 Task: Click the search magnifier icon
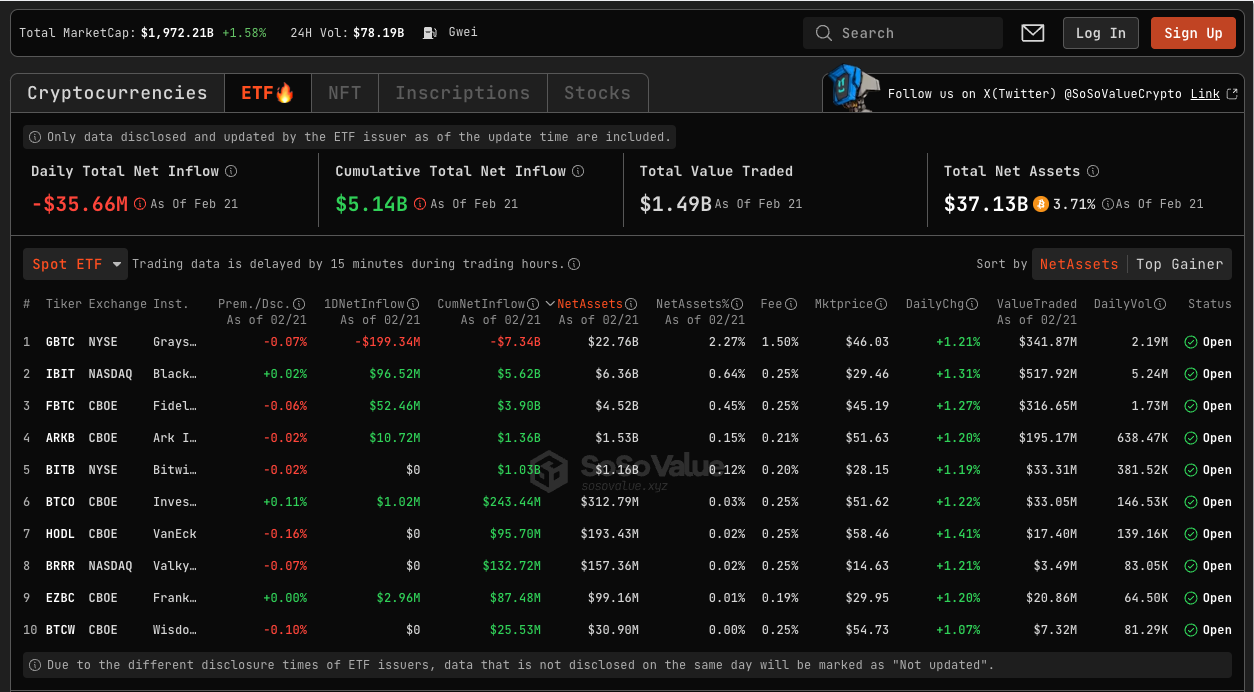(x=824, y=33)
